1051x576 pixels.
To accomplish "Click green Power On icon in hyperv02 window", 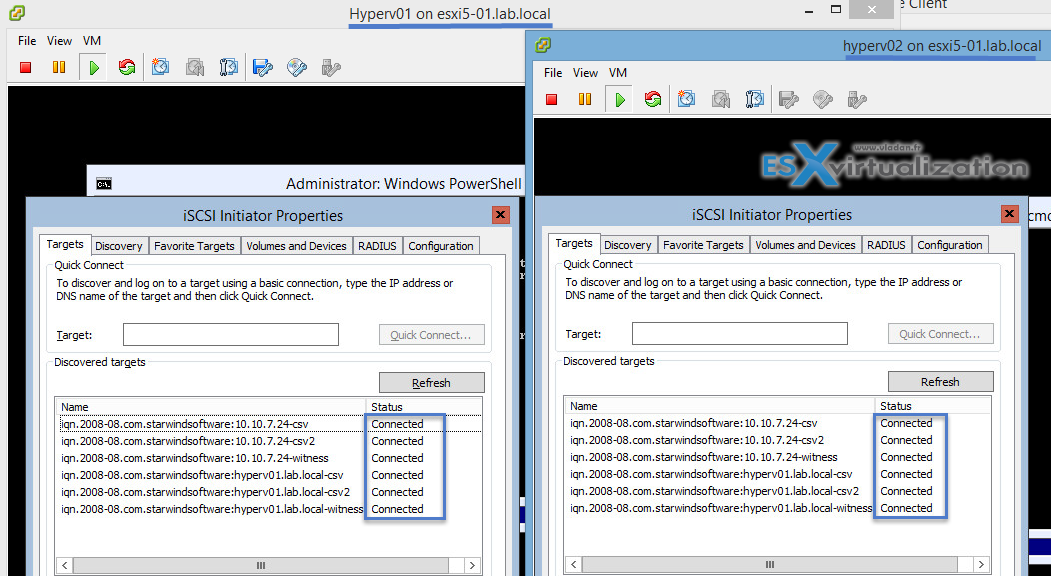I will pyautogui.click(x=619, y=99).
